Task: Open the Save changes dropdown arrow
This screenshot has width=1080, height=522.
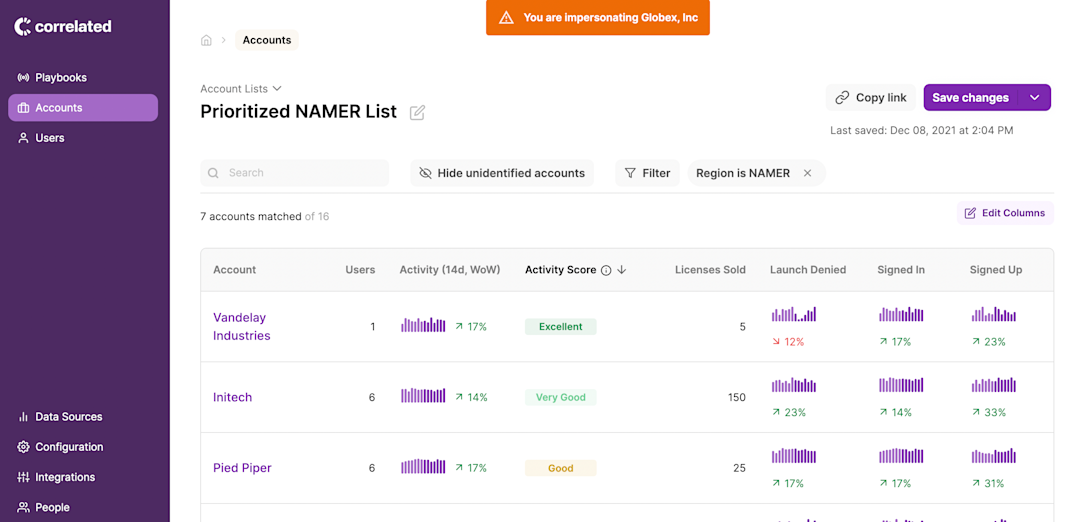Action: [x=1035, y=98]
